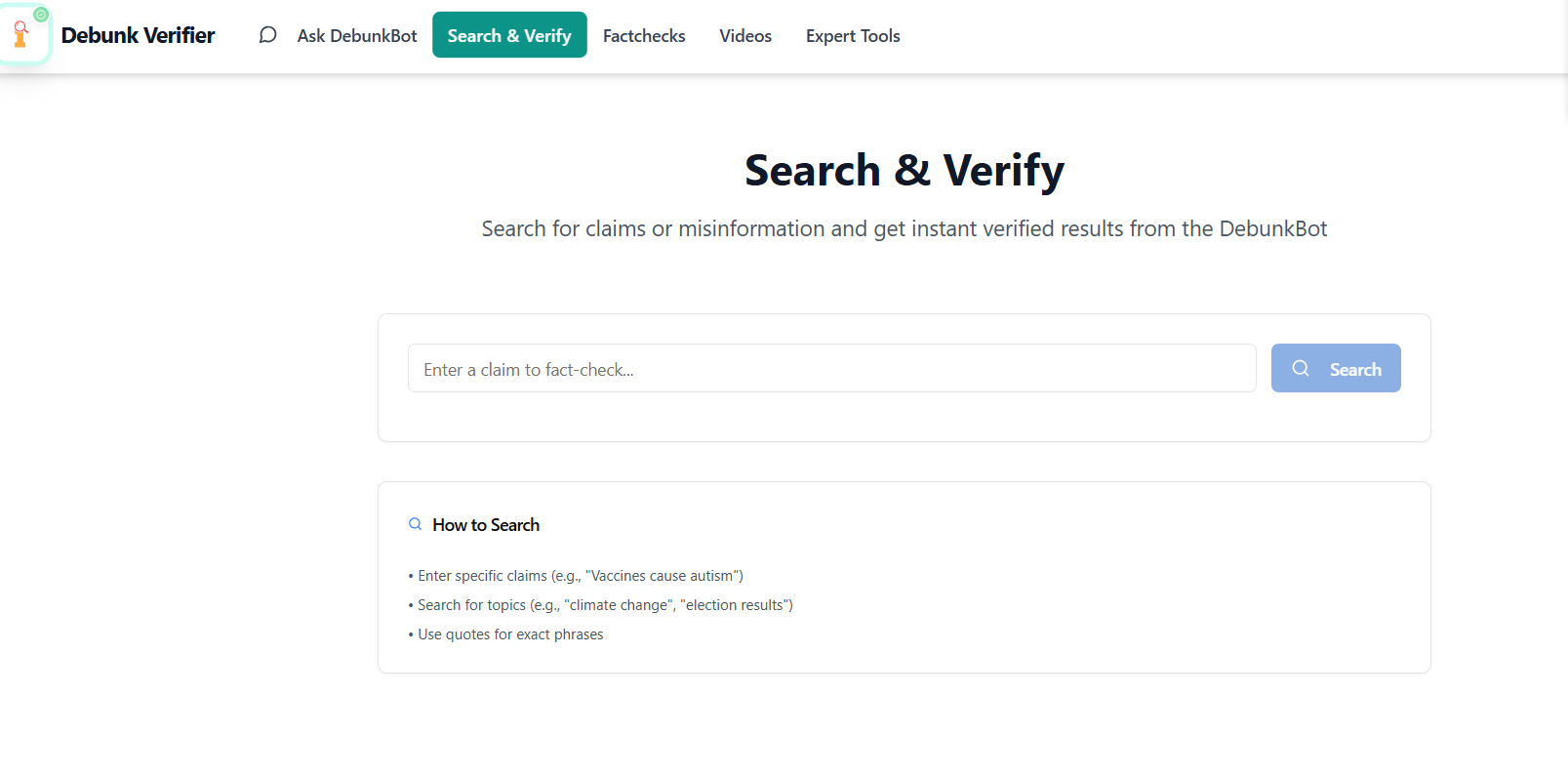This screenshot has height=776, width=1568.
Task: Click the subtitle mentioning the DebunkBot
Action: (x=904, y=229)
